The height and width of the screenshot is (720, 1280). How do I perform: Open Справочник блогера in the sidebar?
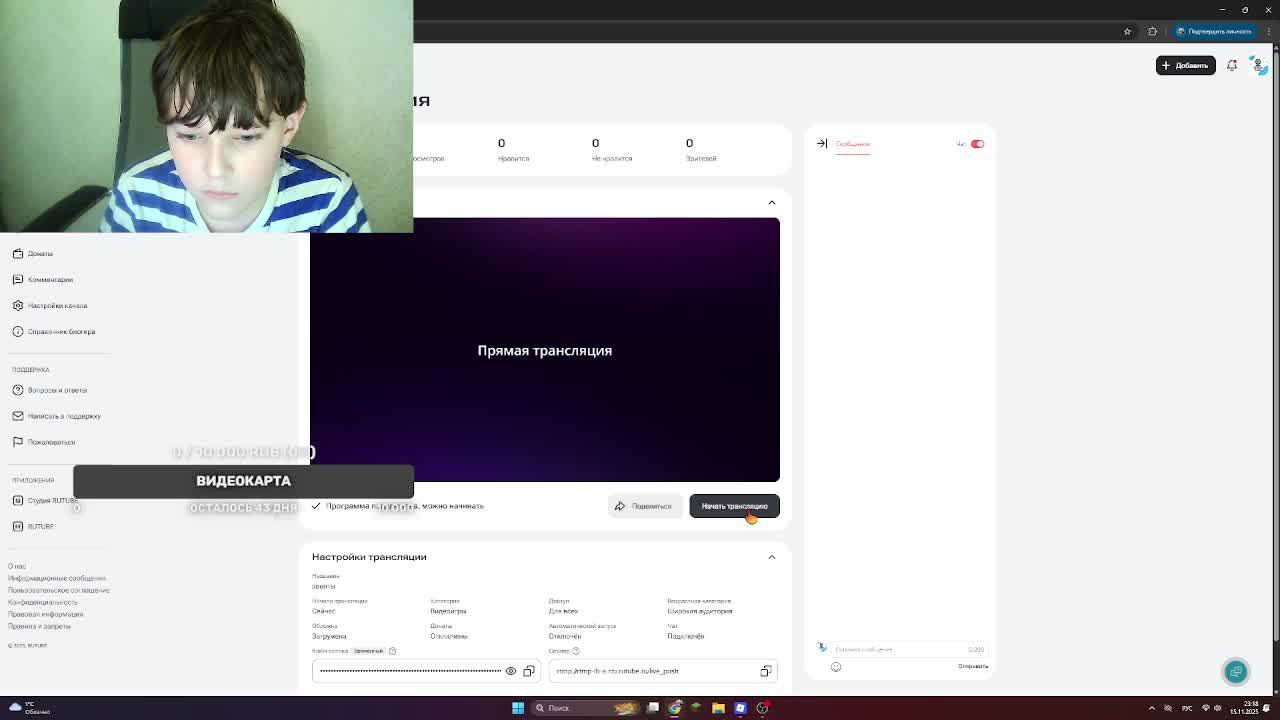click(61, 332)
